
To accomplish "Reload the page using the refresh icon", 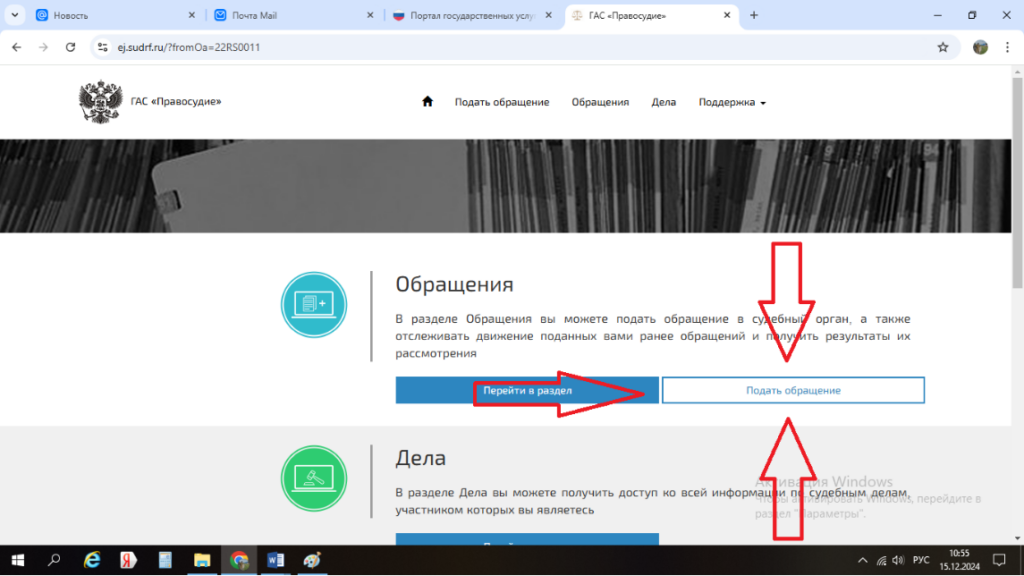I will pyautogui.click(x=70, y=47).
